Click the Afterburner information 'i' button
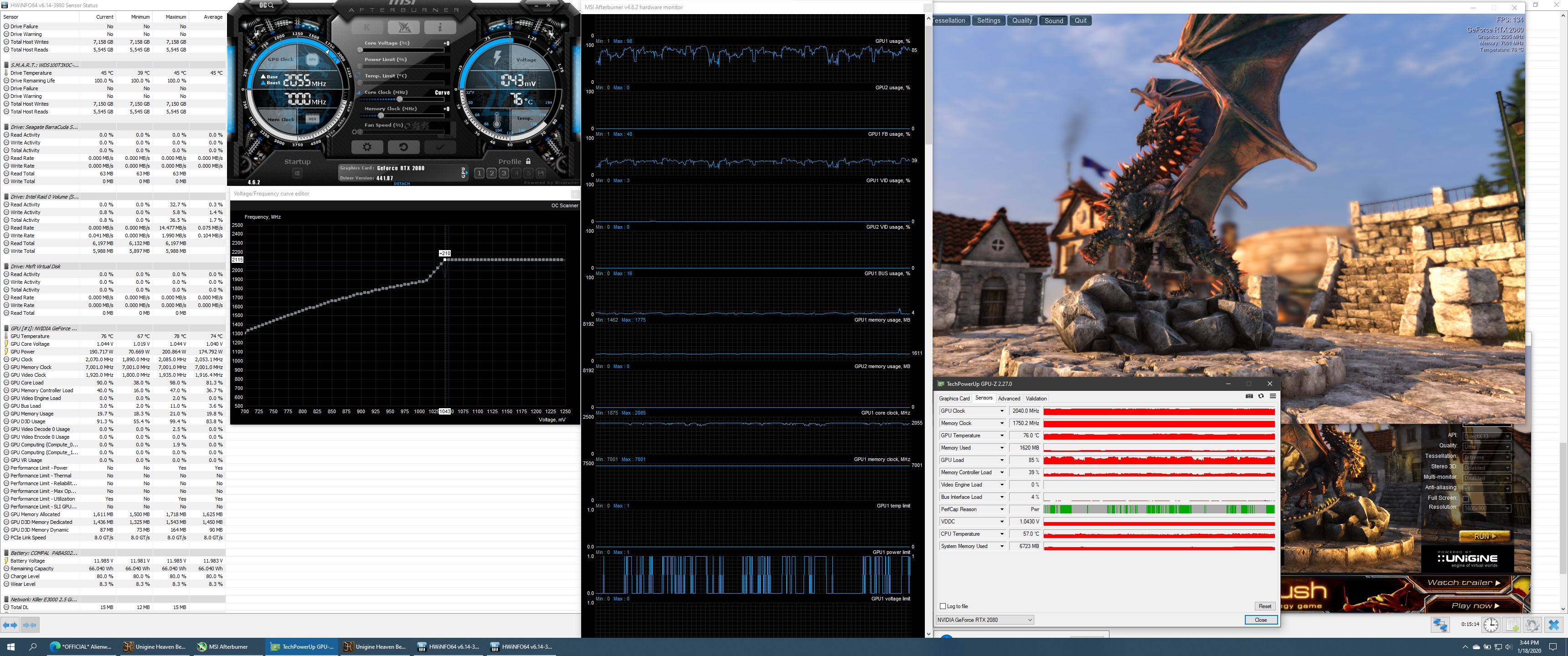Viewport: 1568px width, 656px height. tap(440, 27)
